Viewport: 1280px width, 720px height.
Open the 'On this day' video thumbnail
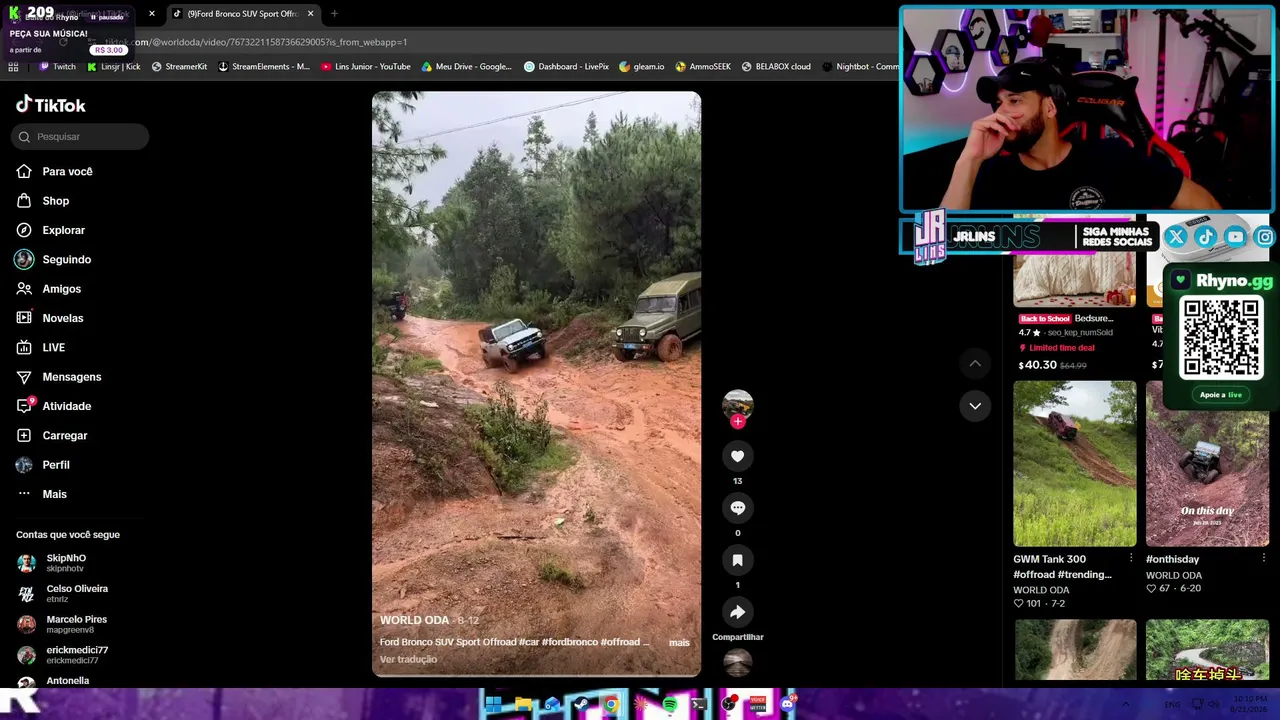click(1207, 463)
